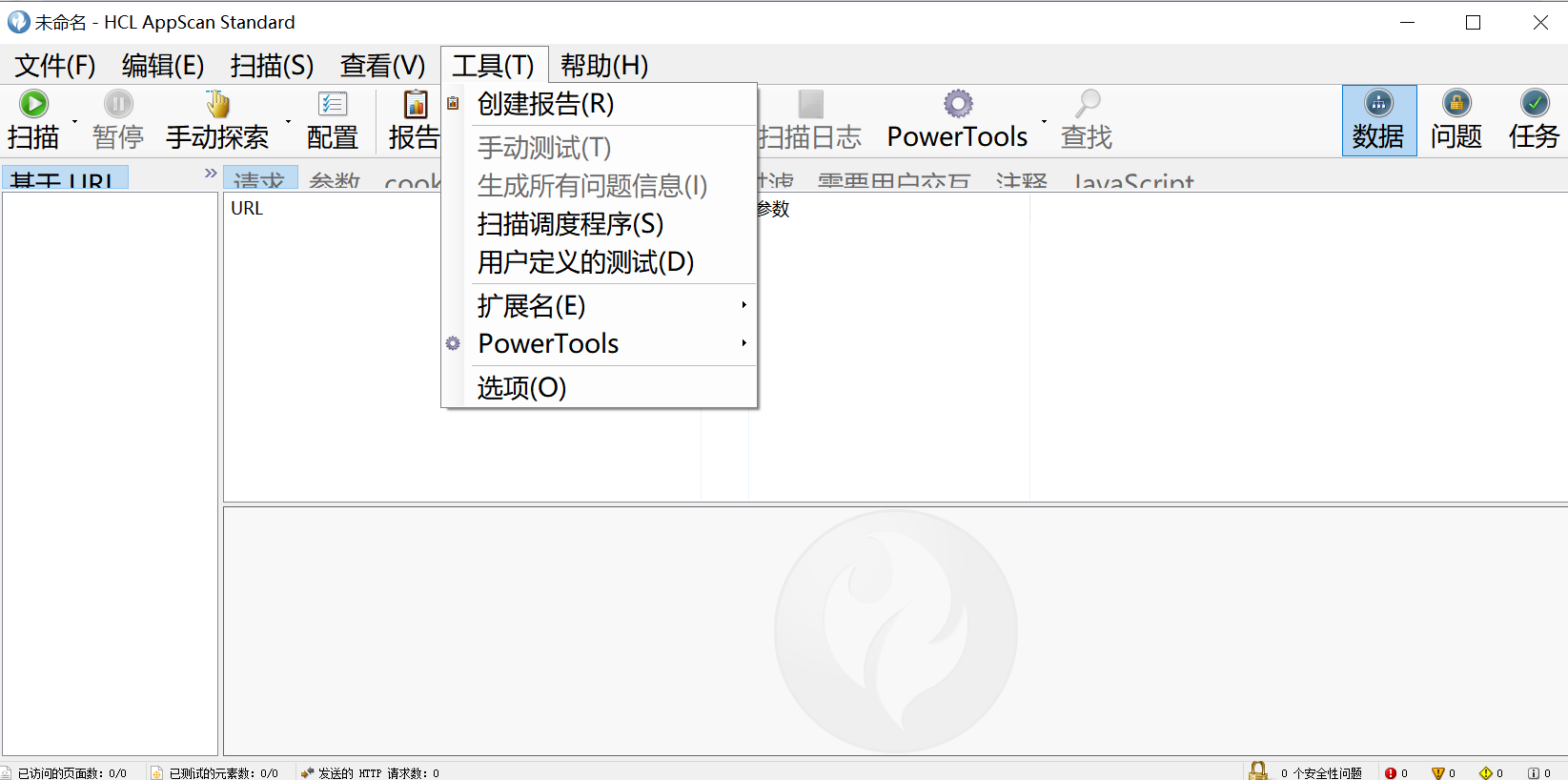Click the AppScan logo in title bar
Screen dimensions: 1568x780
pyautogui.click(x=19, y=21)
